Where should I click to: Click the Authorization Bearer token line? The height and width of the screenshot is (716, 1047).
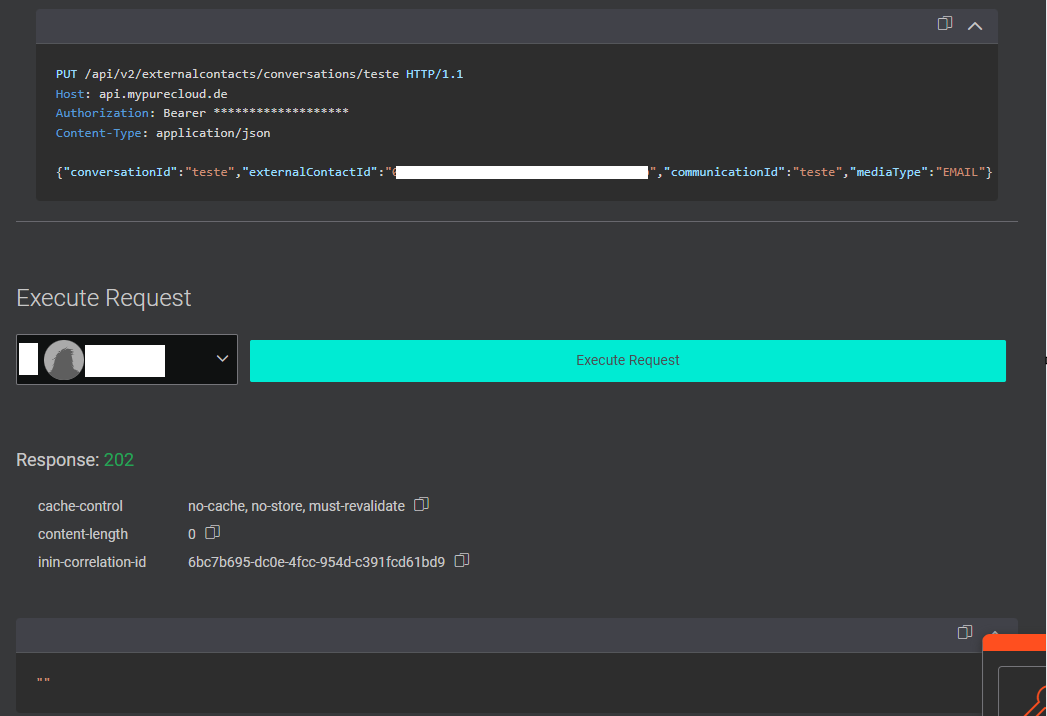pos(202,113)
